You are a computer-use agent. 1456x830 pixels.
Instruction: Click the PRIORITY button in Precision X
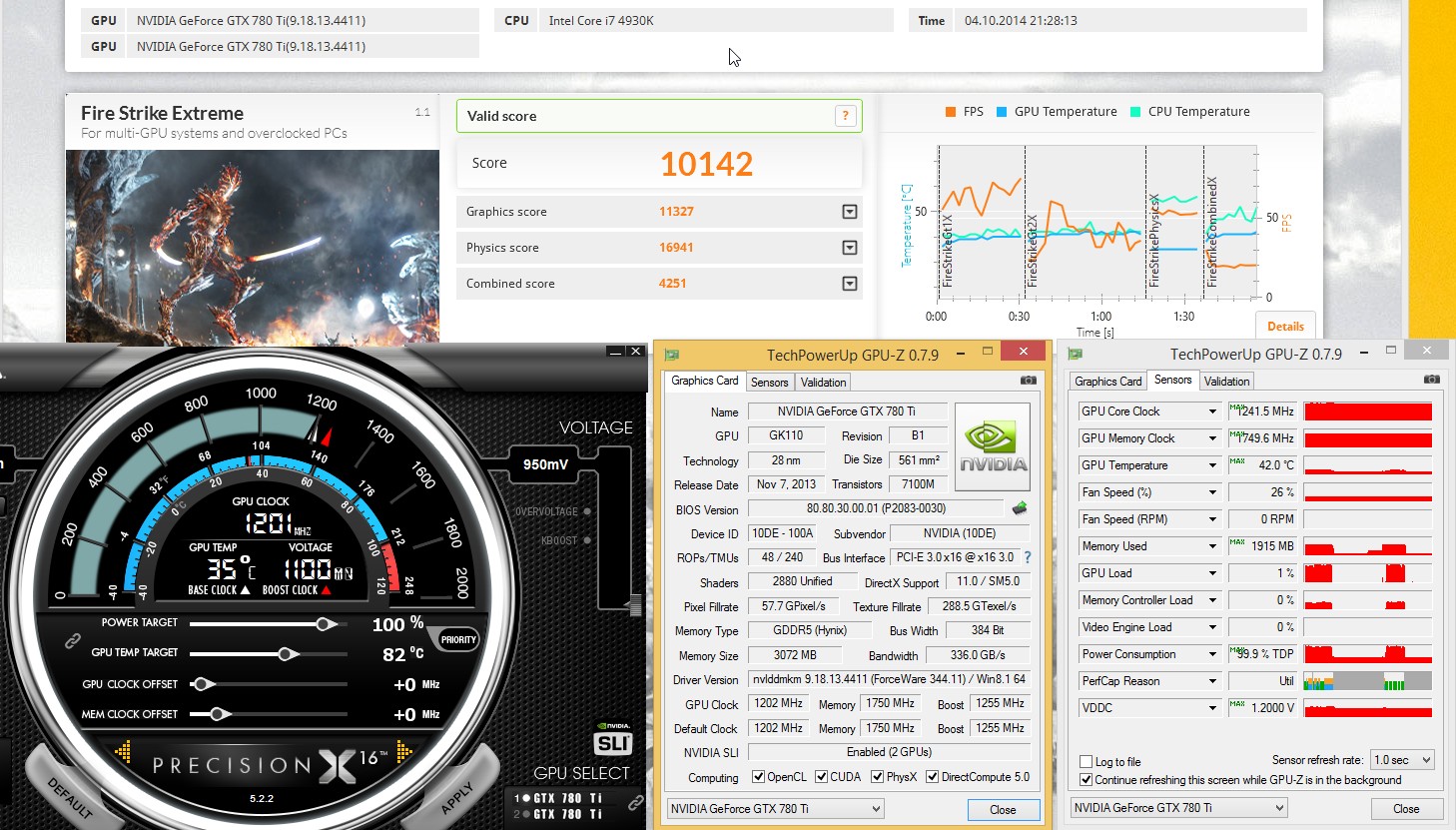click(458, 639)
